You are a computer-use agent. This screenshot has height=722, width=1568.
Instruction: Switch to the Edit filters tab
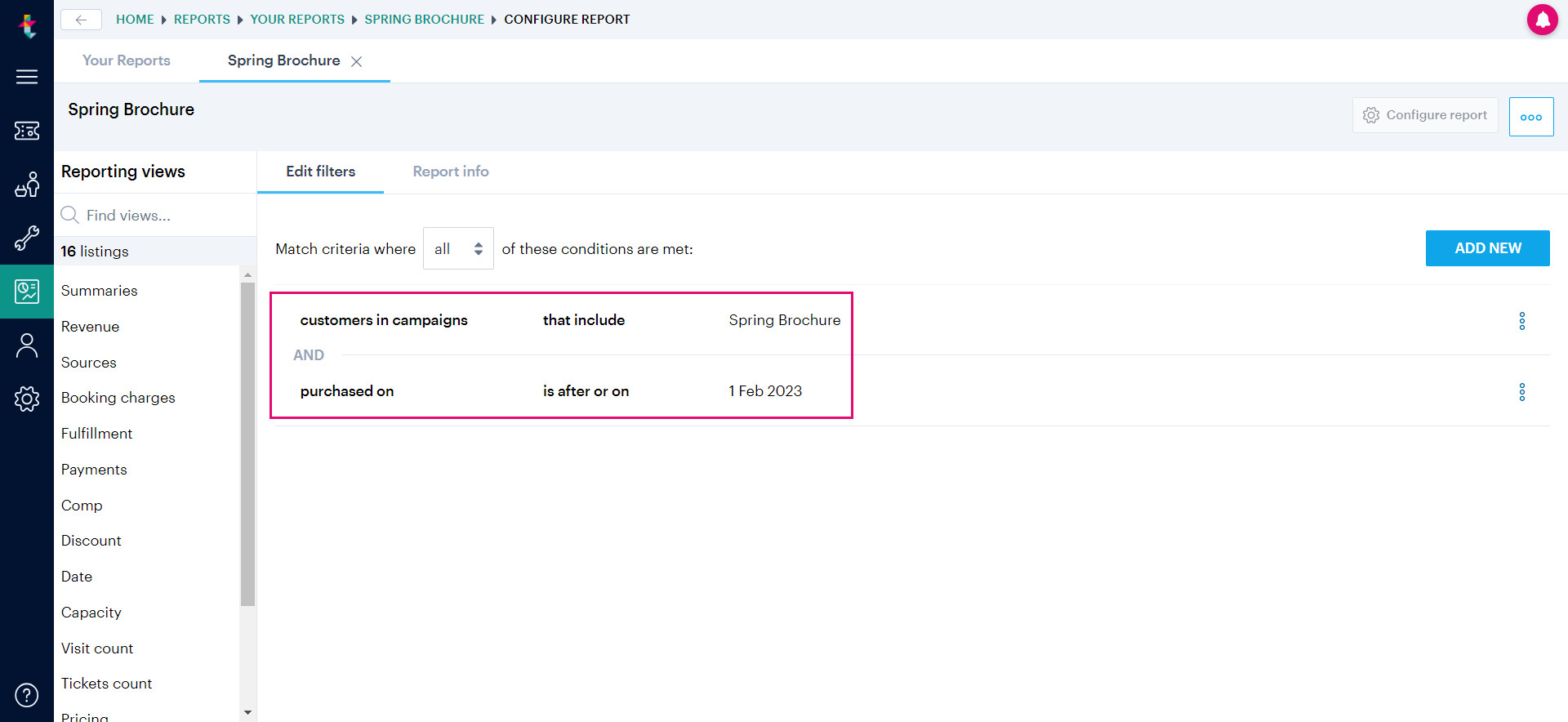pos(321,172)
